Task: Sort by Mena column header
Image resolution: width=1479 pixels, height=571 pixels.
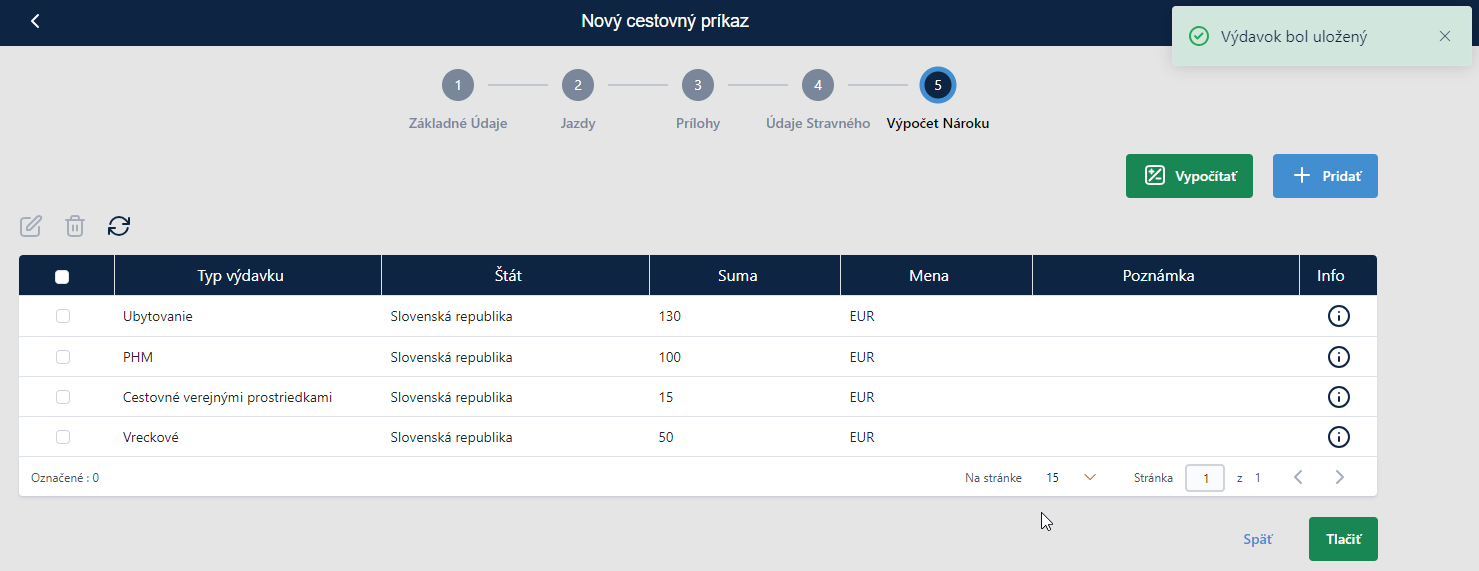Action: pyautogui.click(x=936, y=276)
